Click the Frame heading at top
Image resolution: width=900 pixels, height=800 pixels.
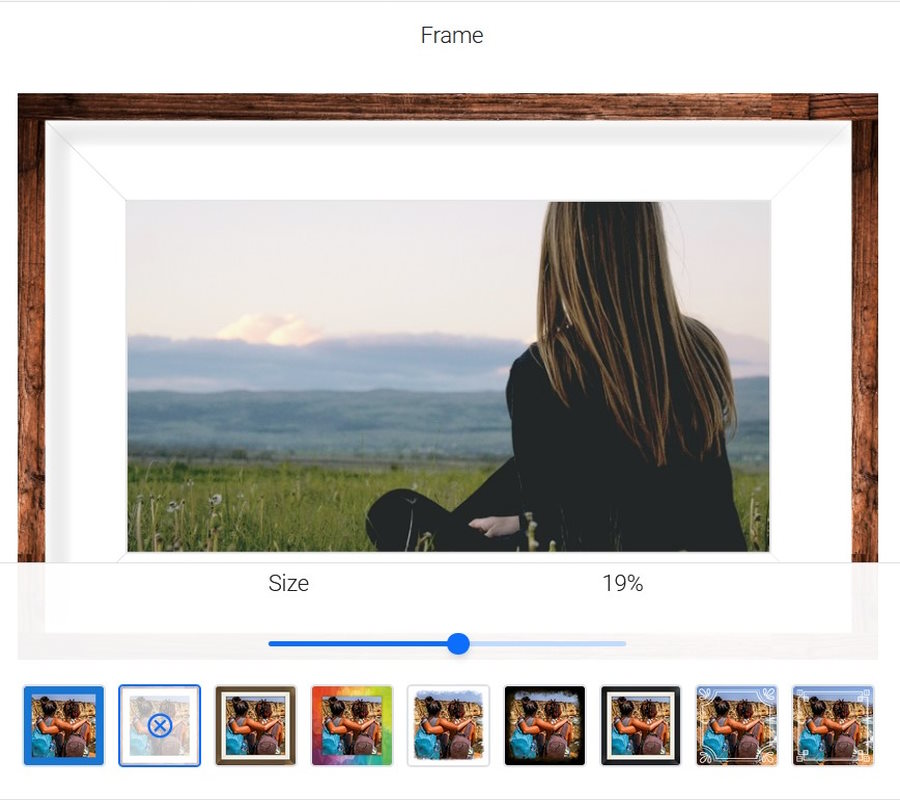pyautogui.click(x=451, y=35)
